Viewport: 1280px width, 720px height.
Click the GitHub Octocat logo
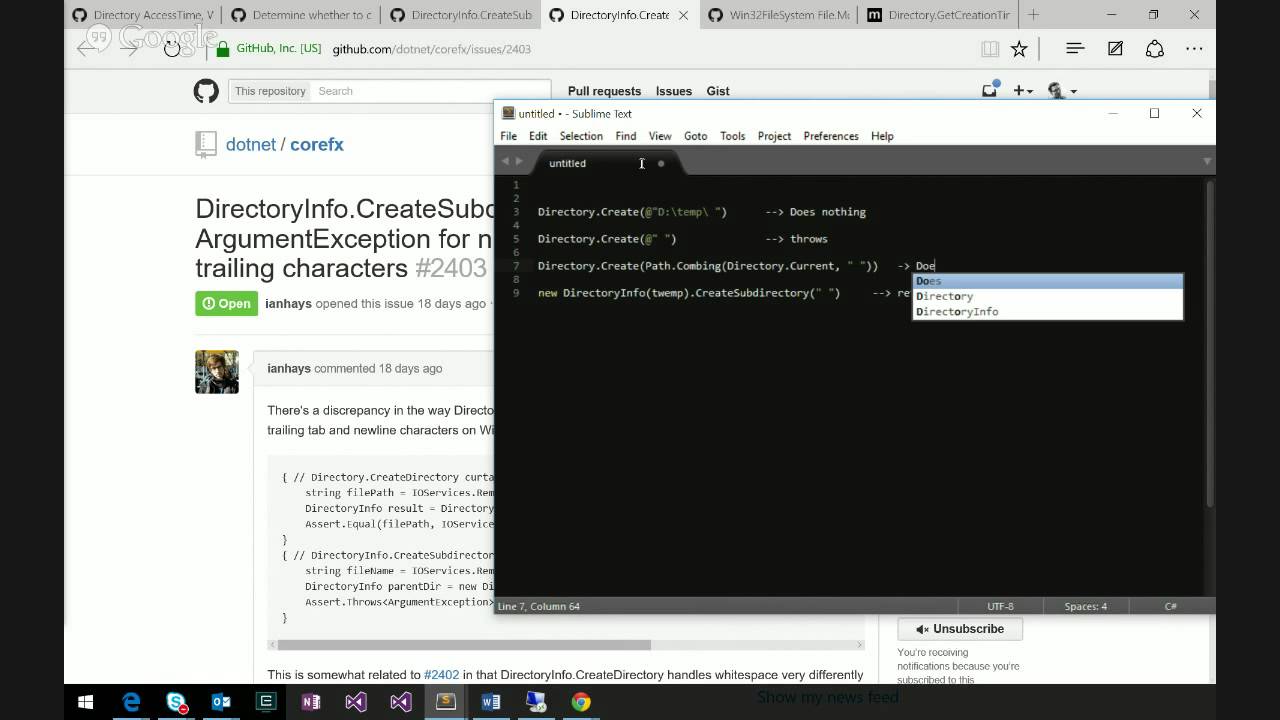coord(206,91)
